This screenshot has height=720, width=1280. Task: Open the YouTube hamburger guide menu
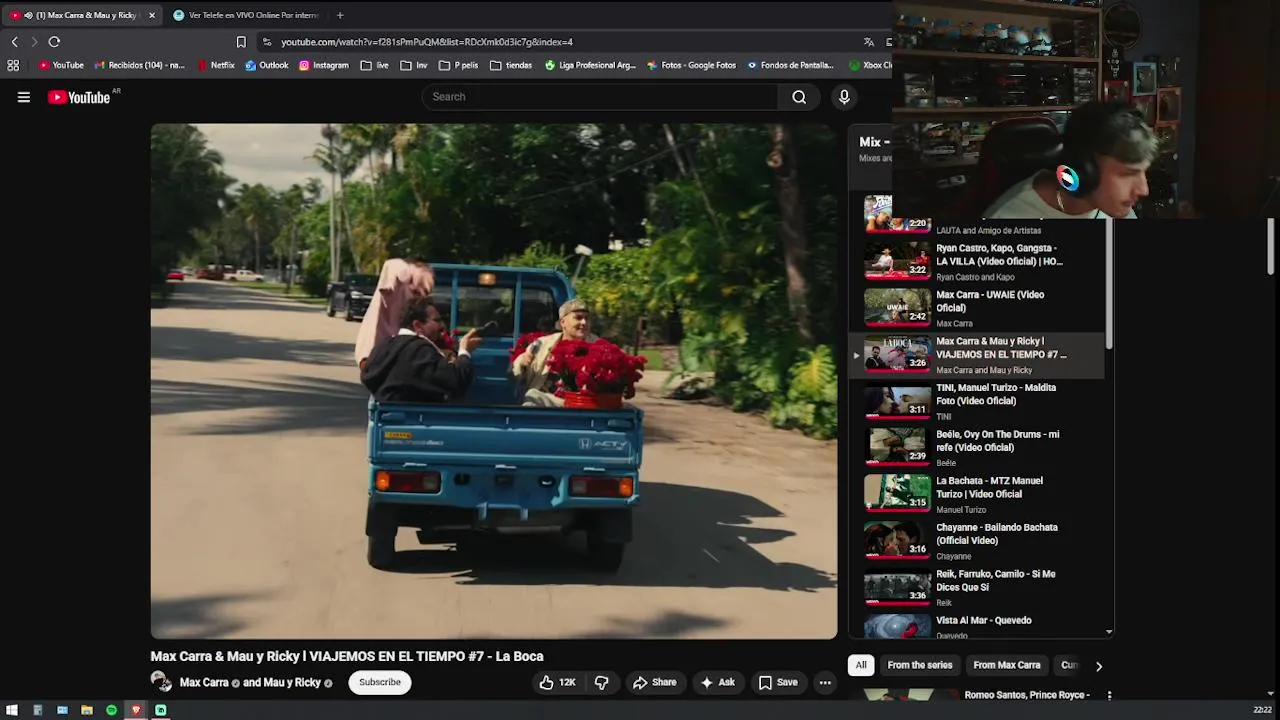[24, 97]
